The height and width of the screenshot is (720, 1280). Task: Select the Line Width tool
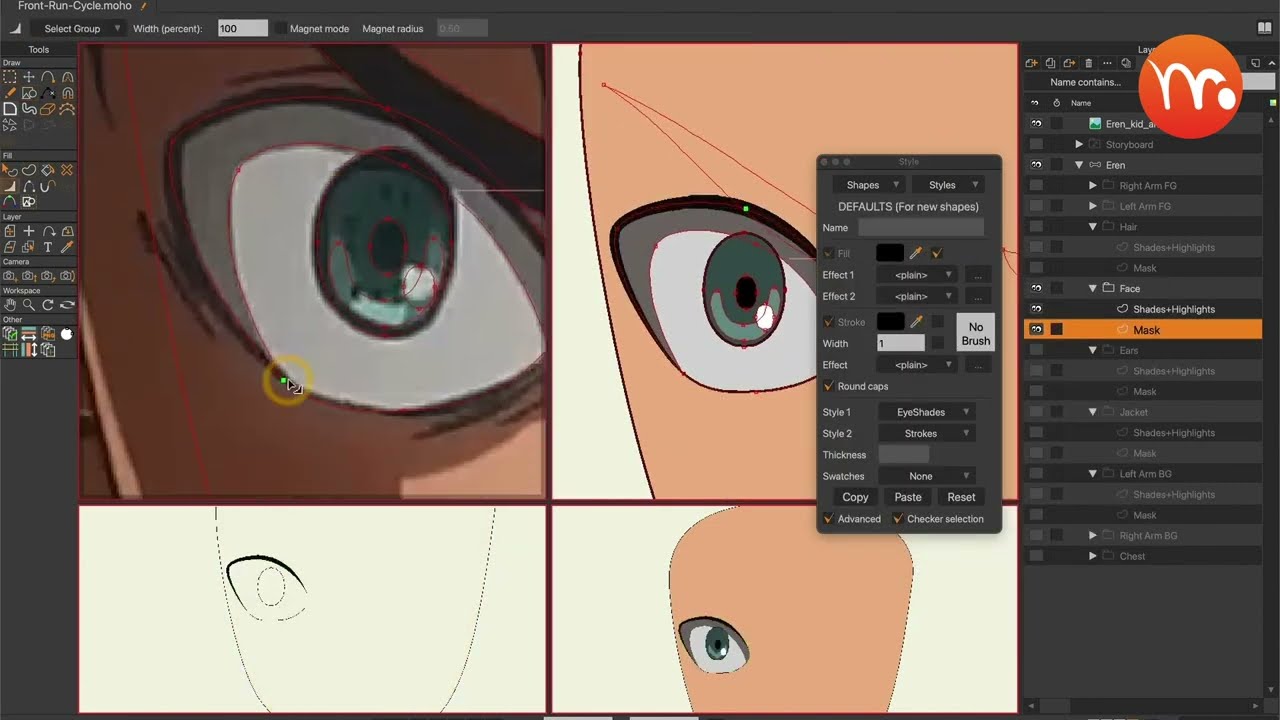pos(10,186)
